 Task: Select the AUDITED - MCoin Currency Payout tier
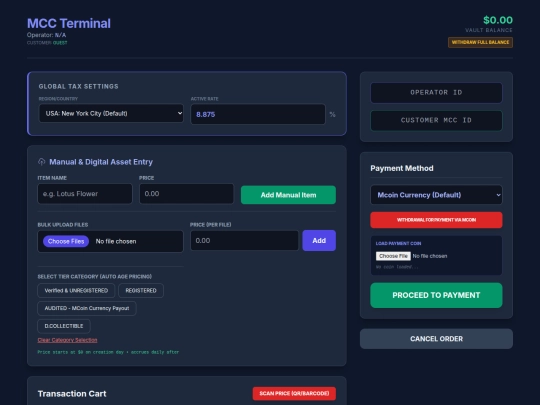tap(87, 308)
